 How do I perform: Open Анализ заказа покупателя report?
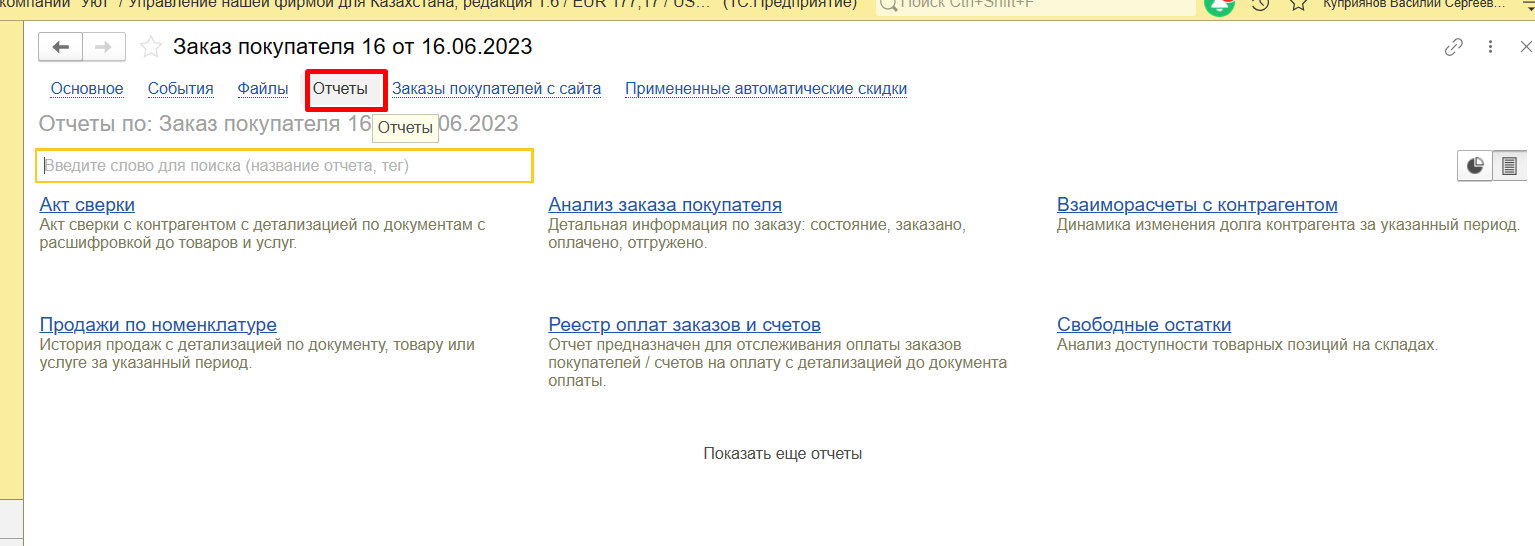(x=665, y=205)
